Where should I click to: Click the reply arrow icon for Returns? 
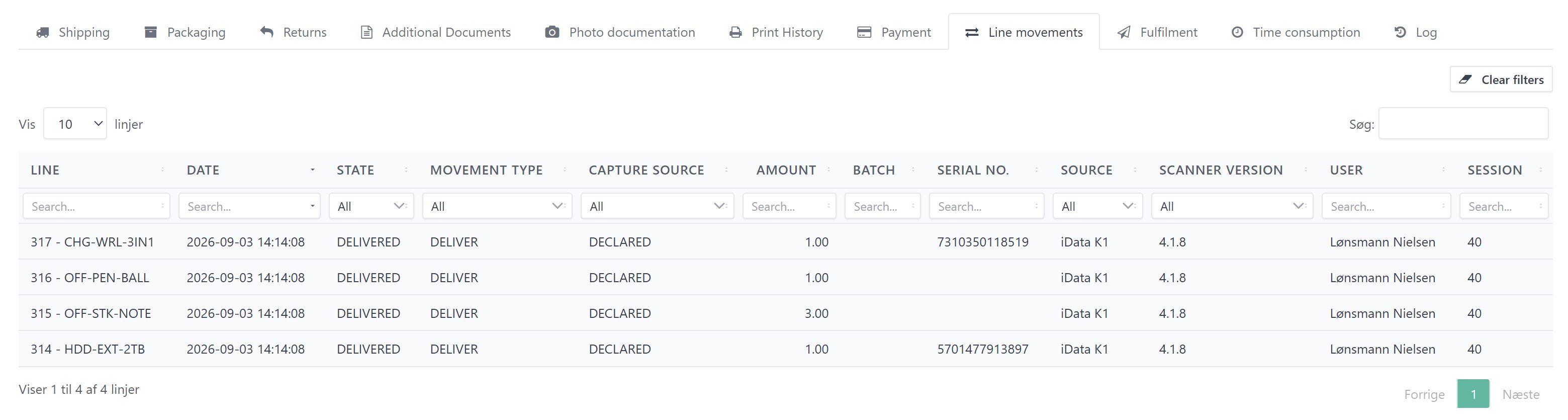pos(266,32)
